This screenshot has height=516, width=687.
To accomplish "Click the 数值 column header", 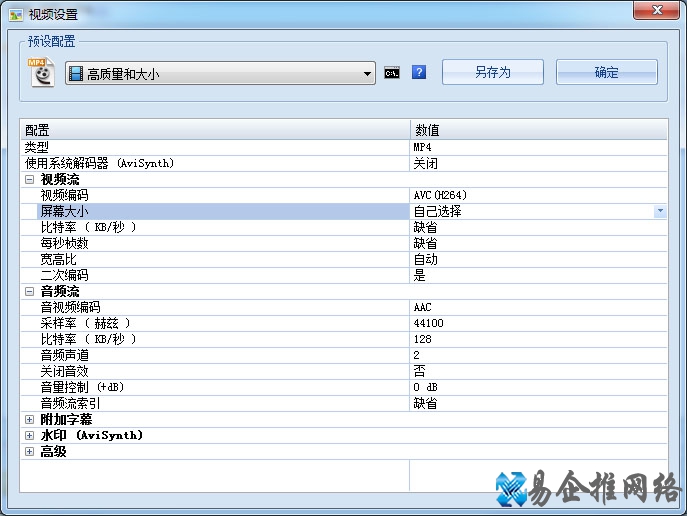I will point(539,130).
